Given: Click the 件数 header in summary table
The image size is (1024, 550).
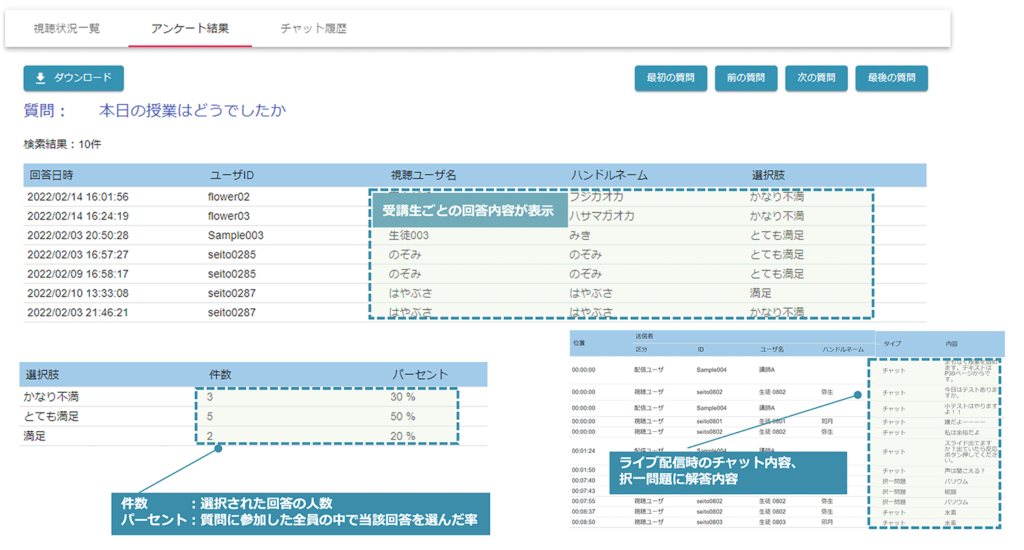Looking at the screenshot, I should pyautogui.click(x=219, y=374).
